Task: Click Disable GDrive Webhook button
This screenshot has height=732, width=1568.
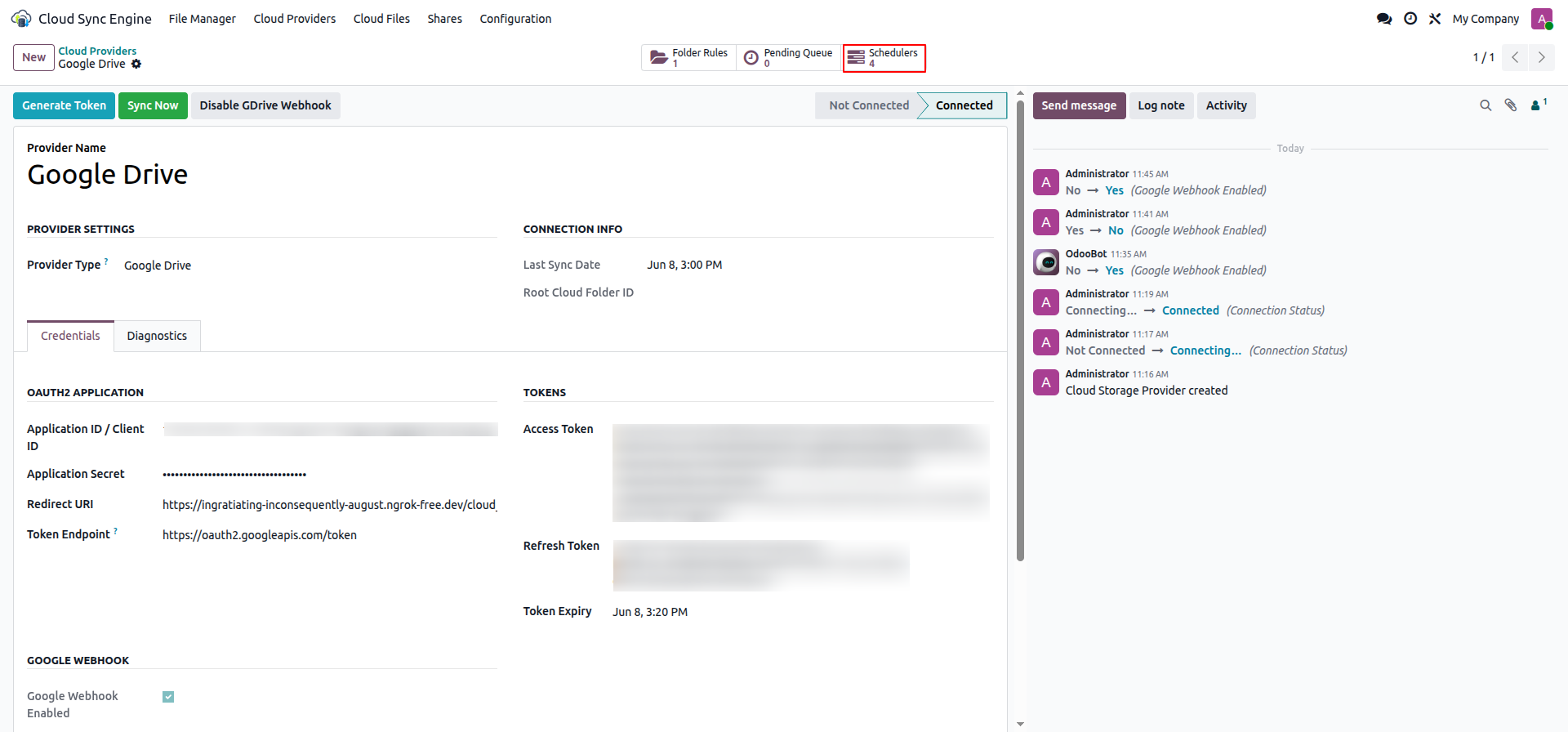Action: point(265,105)
